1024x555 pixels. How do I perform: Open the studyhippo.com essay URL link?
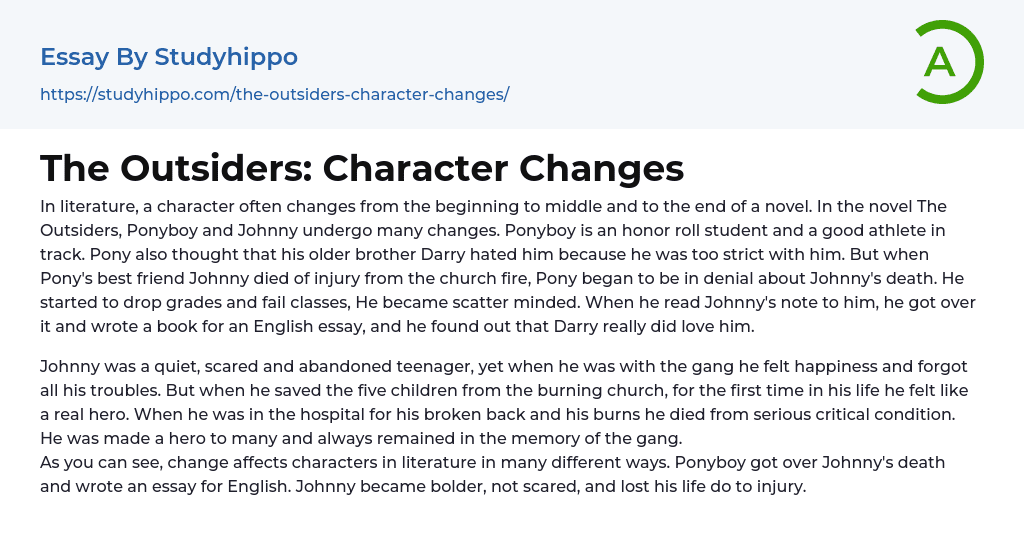[275, 94]
